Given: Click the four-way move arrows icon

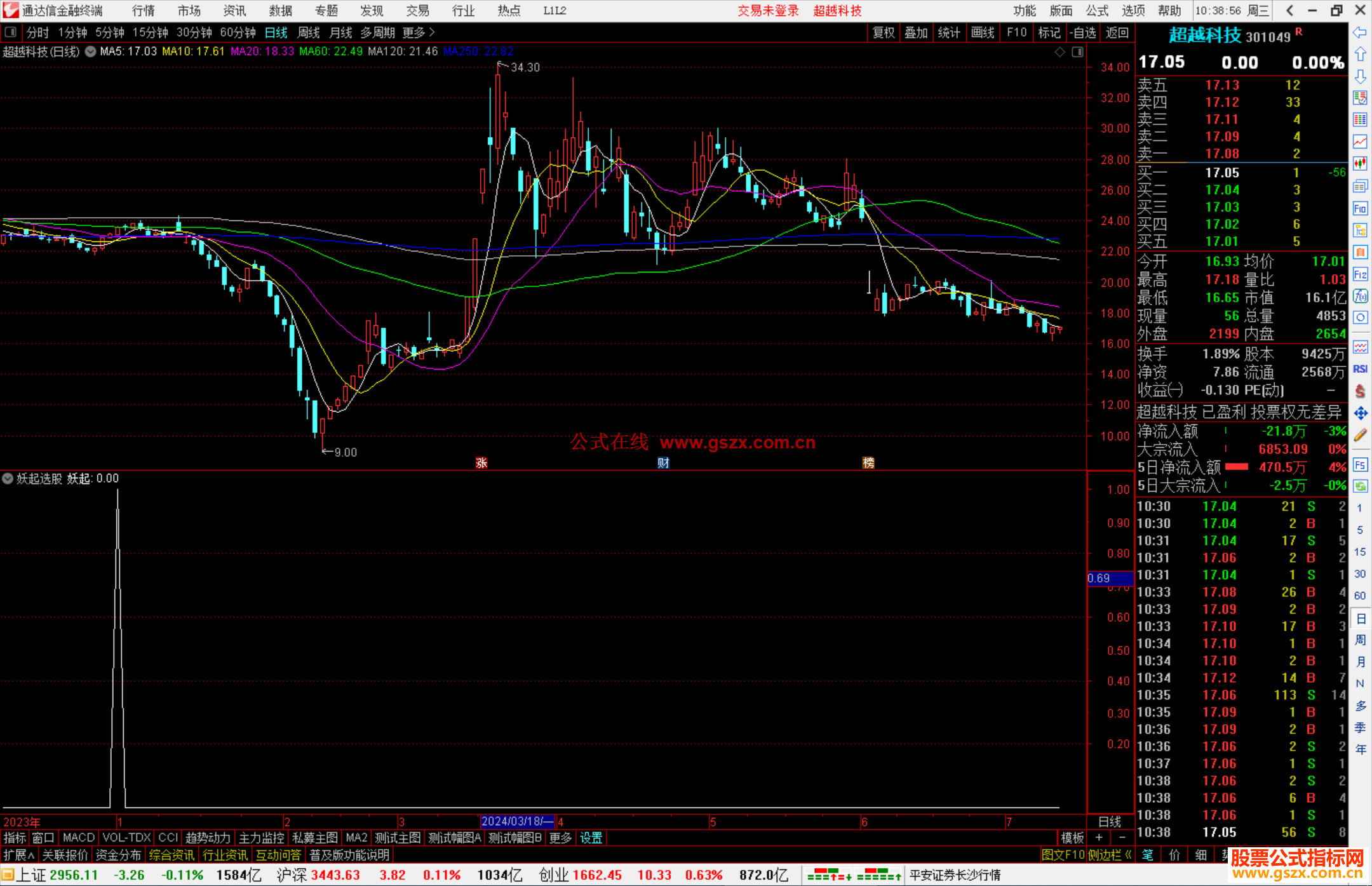Looking at the screenshot, I should pyautogui.click(x=1360, y=413).
